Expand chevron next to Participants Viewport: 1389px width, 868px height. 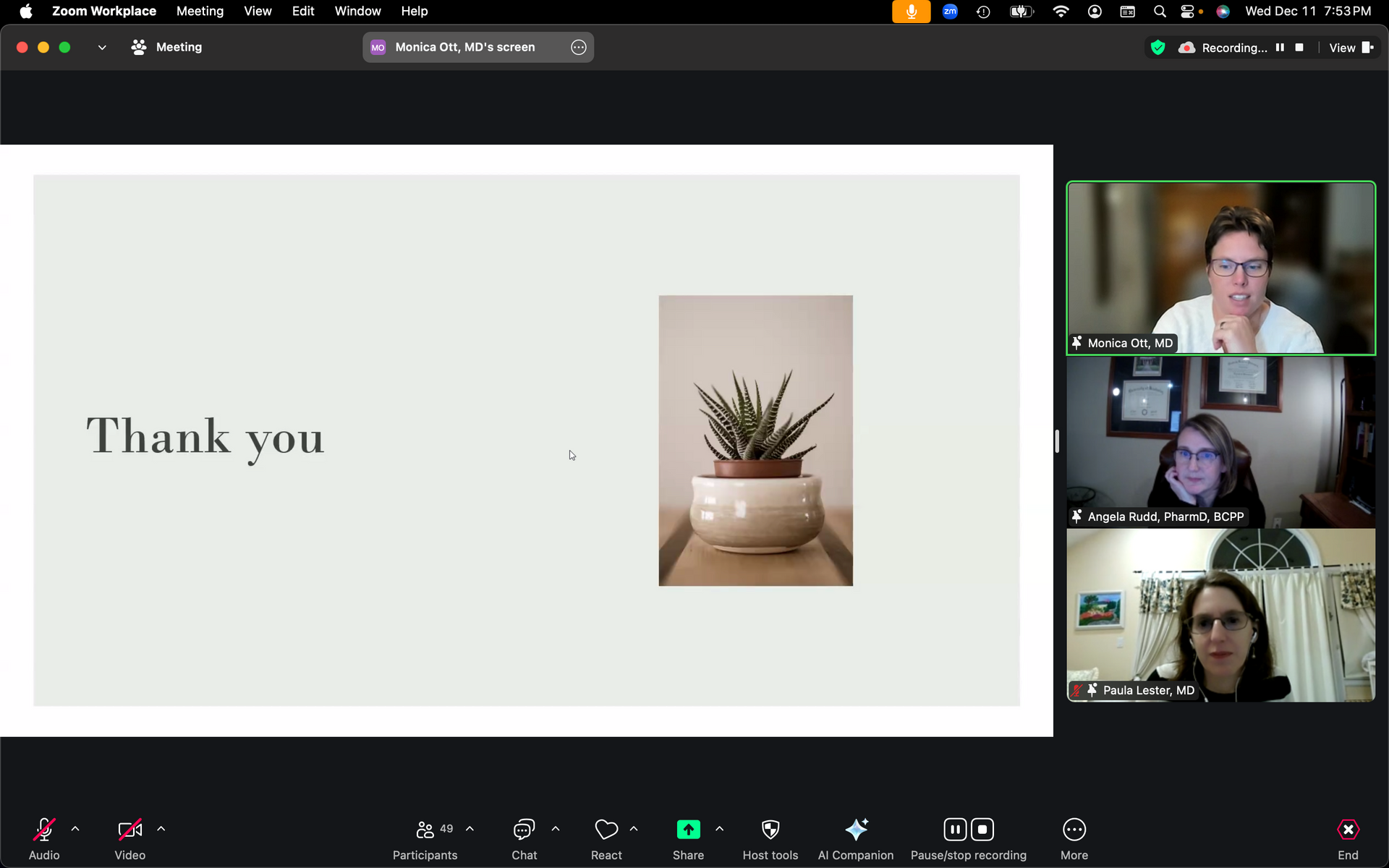pos(470,829)
